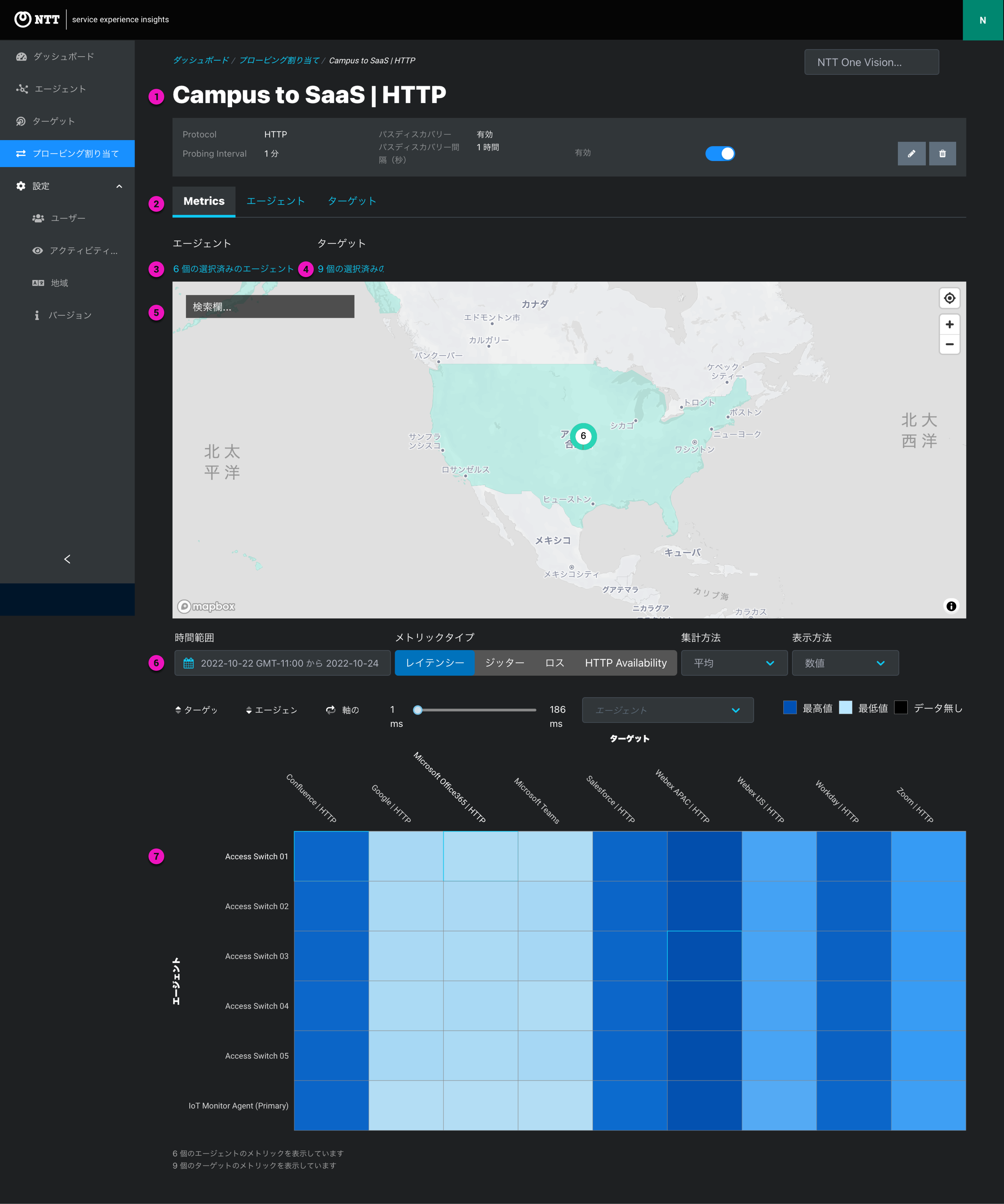Viewport: 1004px width, 1204px height.
Task: Click Zoom | HTTP column header
Action: tap(915, 806)
